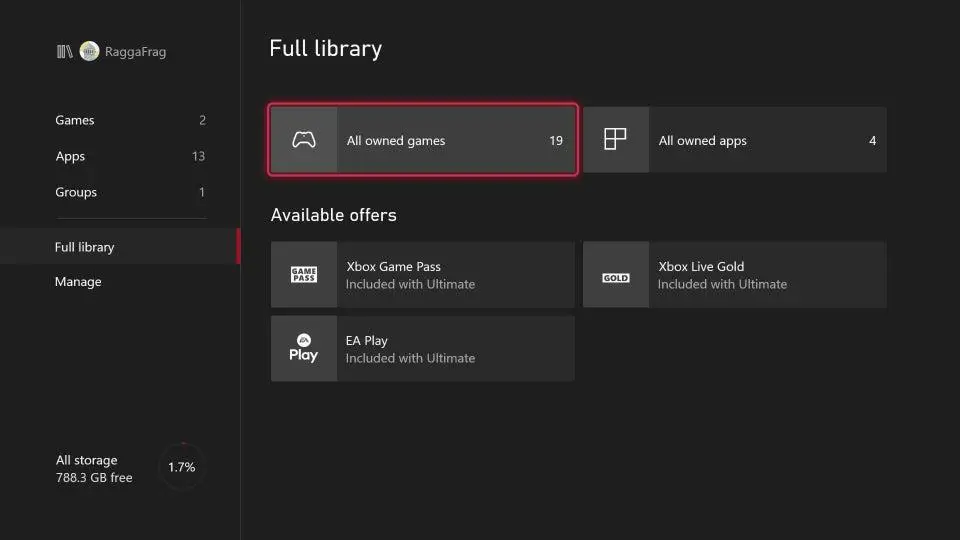The width and height of the screenshot is (960, 540).
Task: Open the library icon beside RaggaFrag
Action: click(64, 51)
